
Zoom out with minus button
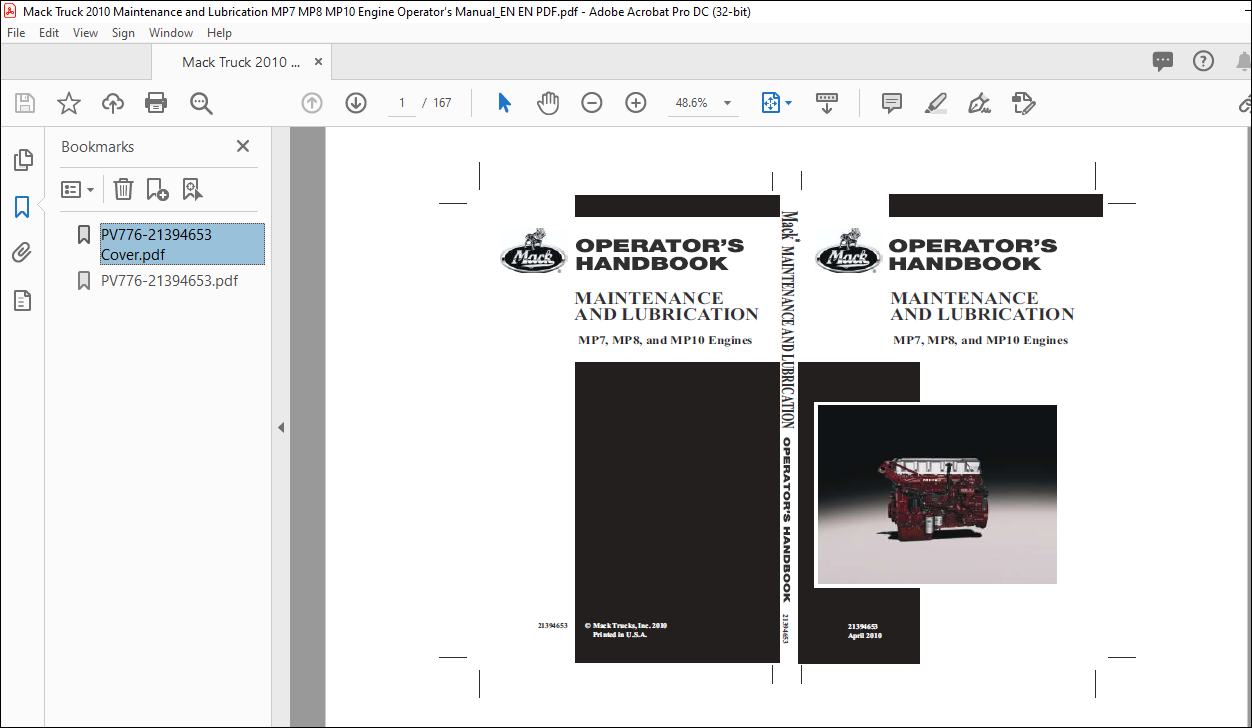(592, 103)
